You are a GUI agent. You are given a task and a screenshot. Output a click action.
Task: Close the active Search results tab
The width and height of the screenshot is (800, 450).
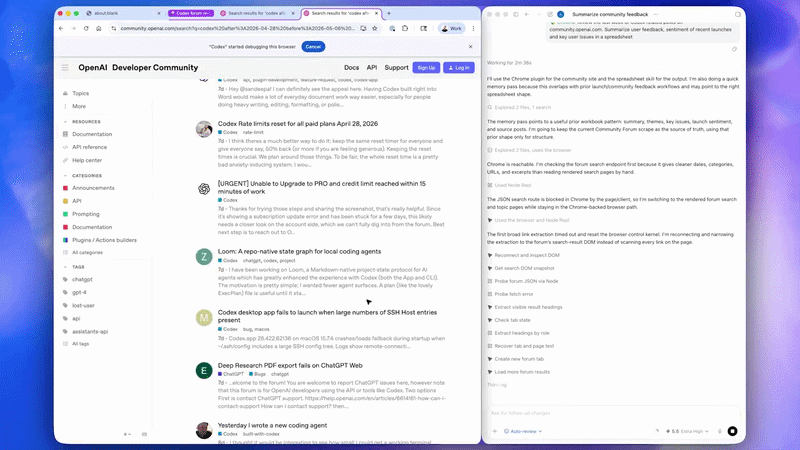[x=377, y=13]
